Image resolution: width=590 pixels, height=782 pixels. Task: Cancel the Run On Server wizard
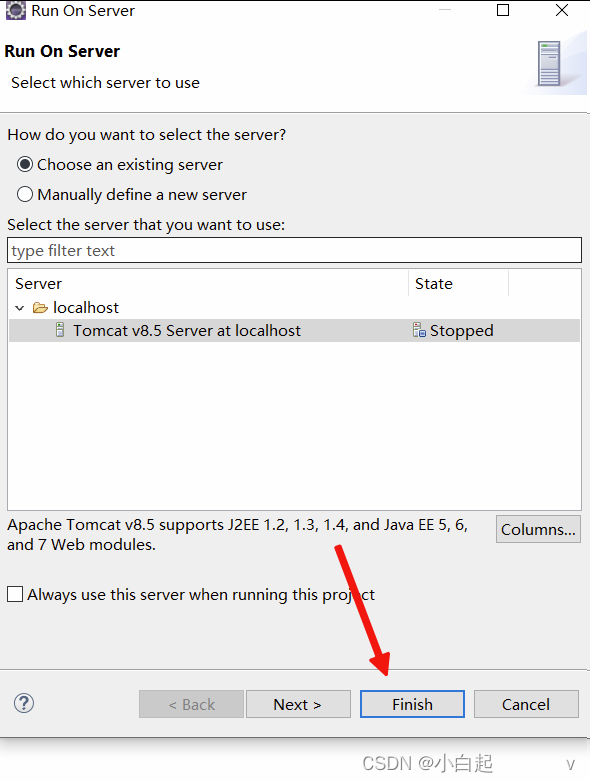point(526,704)
